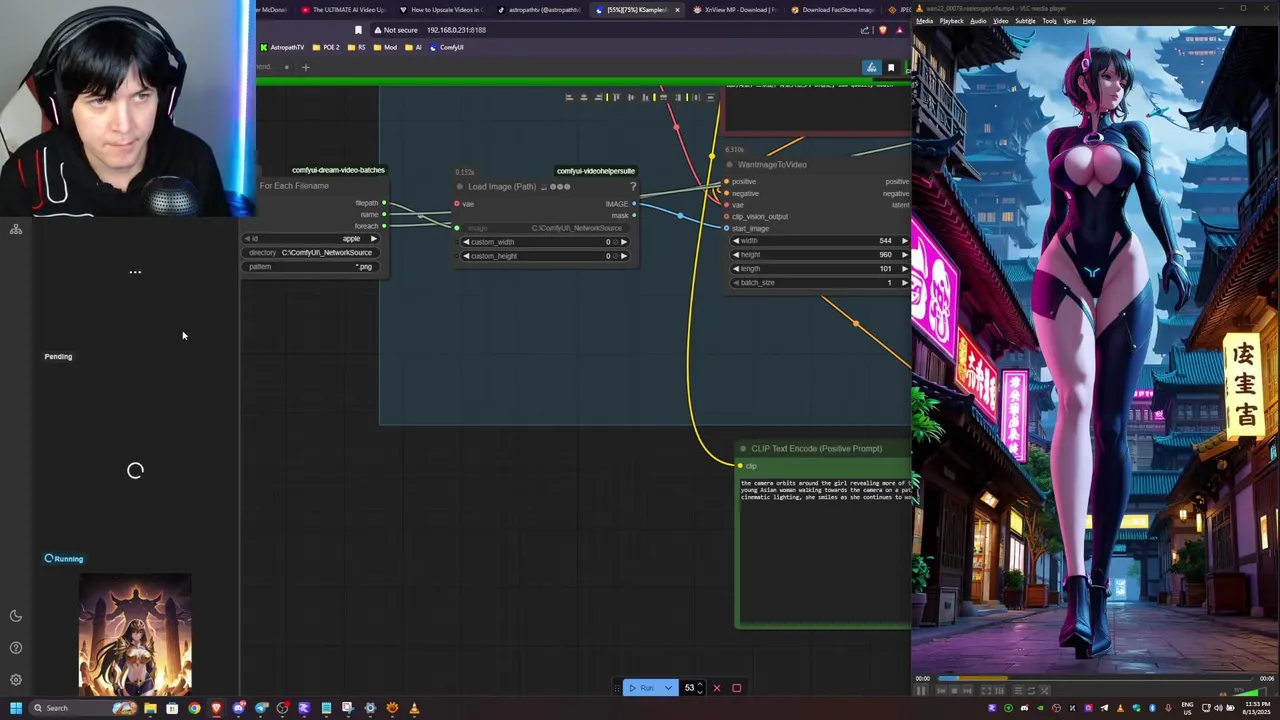Click the browser address bar bookmark icon
Image resolution: width=1280 pixels, height=720 pixels.
click(x=358, y=30)
